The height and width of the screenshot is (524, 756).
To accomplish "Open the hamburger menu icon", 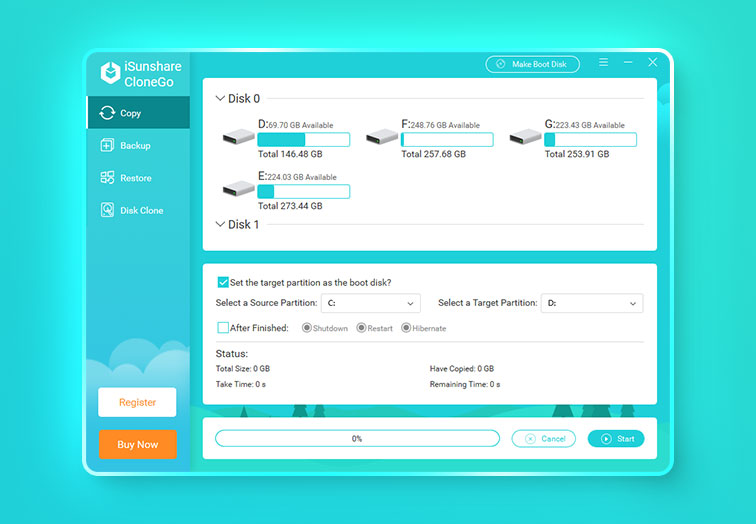I will click(603, 62).
